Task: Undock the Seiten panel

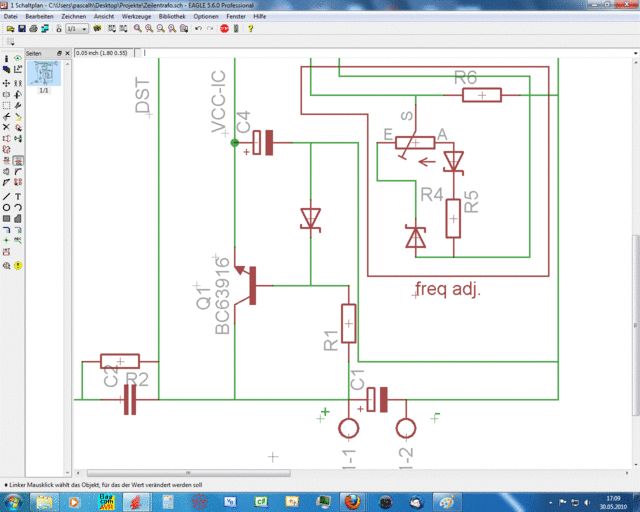Action: [x=59, y=53]
